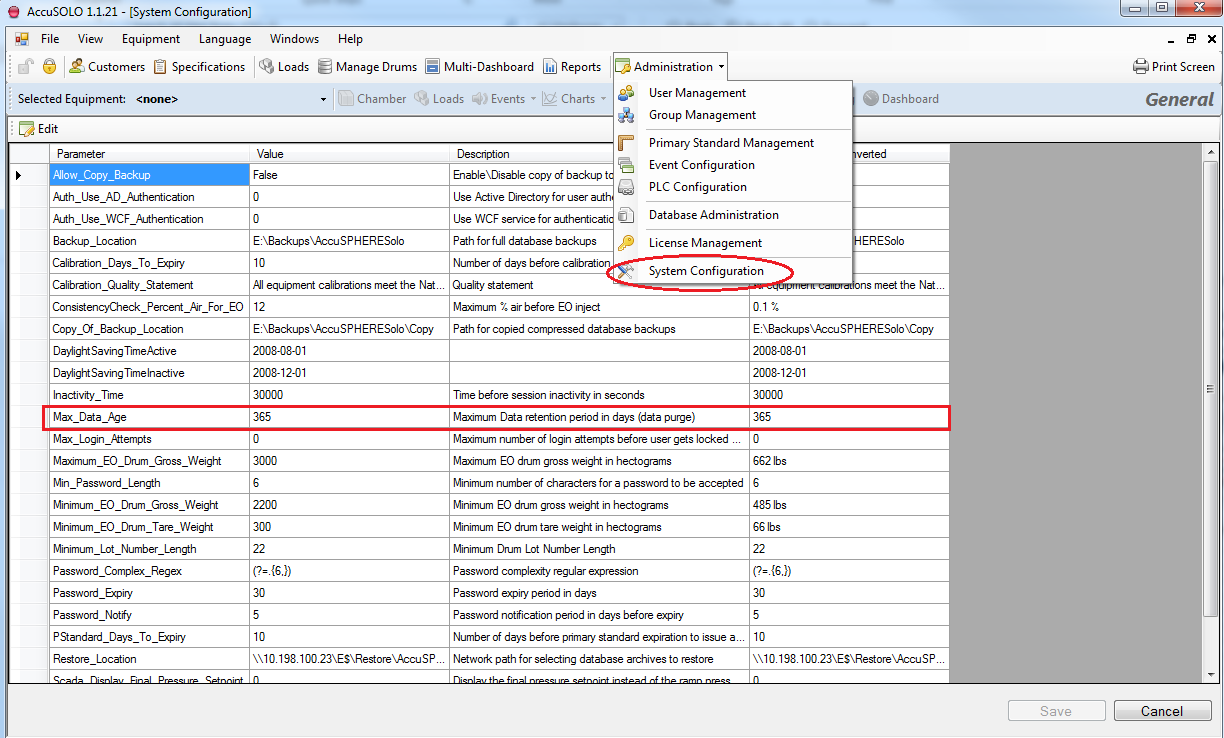Sort by the Parameter column header
This screenshot has width=1224, height=738.
click(x=148, y=154)
